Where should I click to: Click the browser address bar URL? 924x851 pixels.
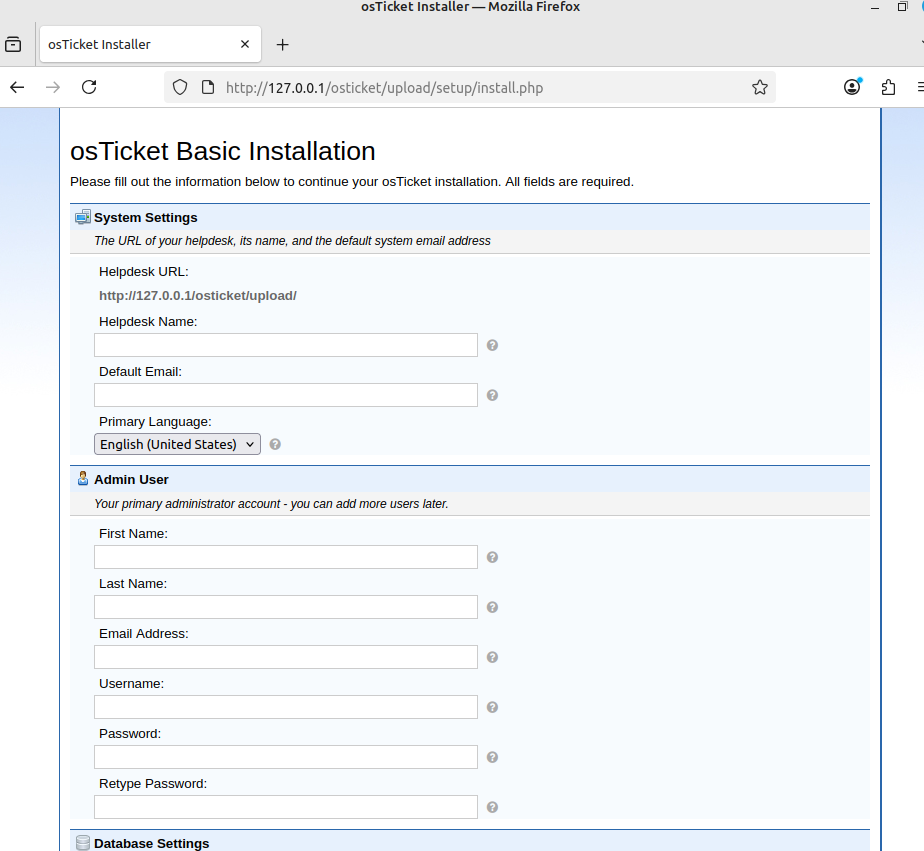click(x=384, y=88)
